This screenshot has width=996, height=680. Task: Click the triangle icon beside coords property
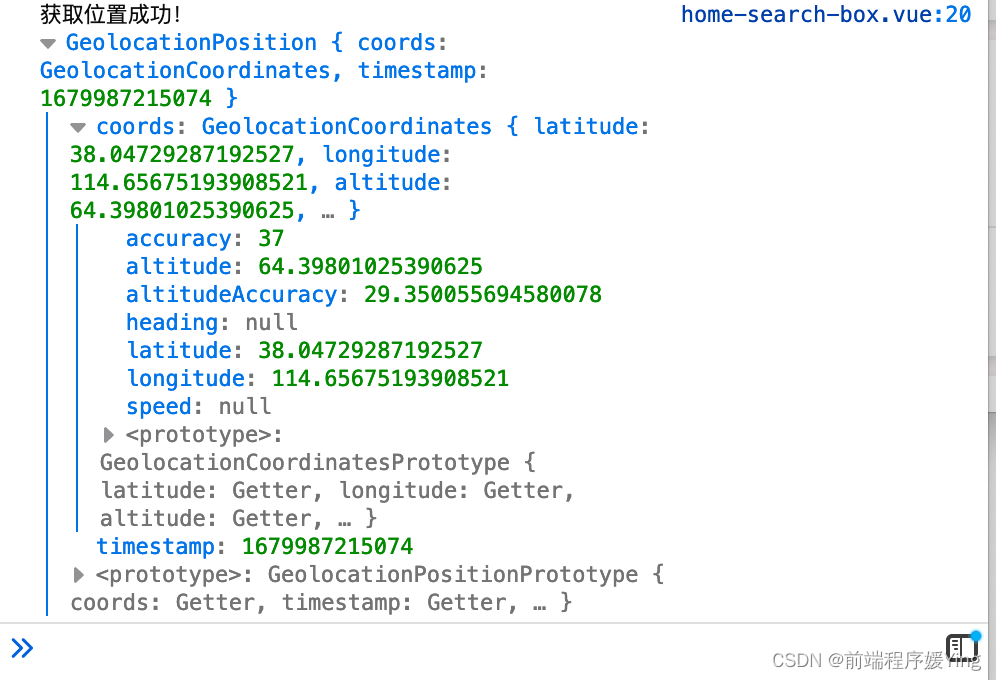click(79, 127)
